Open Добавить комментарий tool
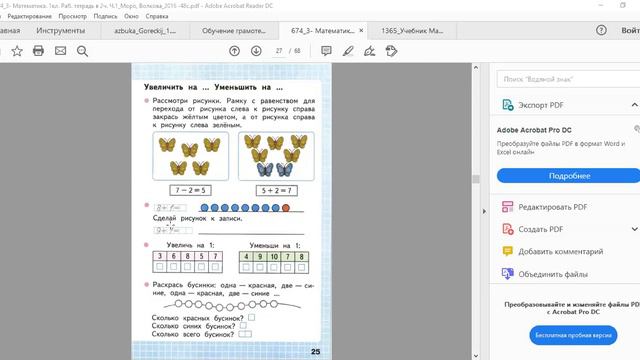The width and height of the screenshot is (640, 360). click(561, 251)
